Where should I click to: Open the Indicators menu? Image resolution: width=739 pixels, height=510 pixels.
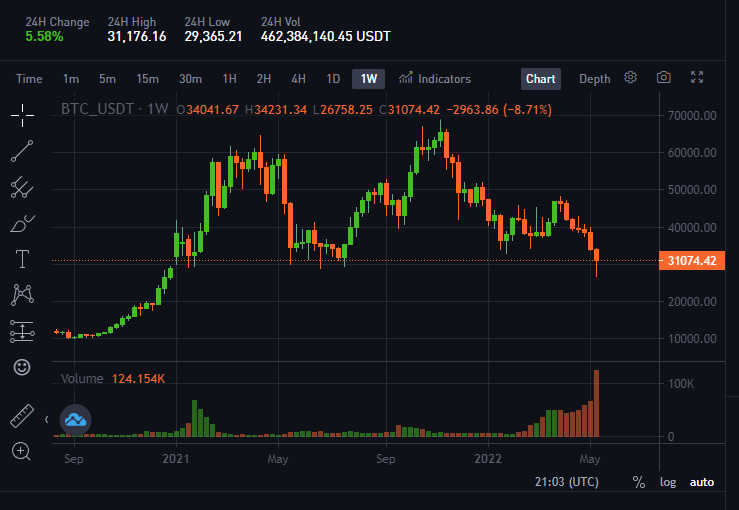point(435,79)
